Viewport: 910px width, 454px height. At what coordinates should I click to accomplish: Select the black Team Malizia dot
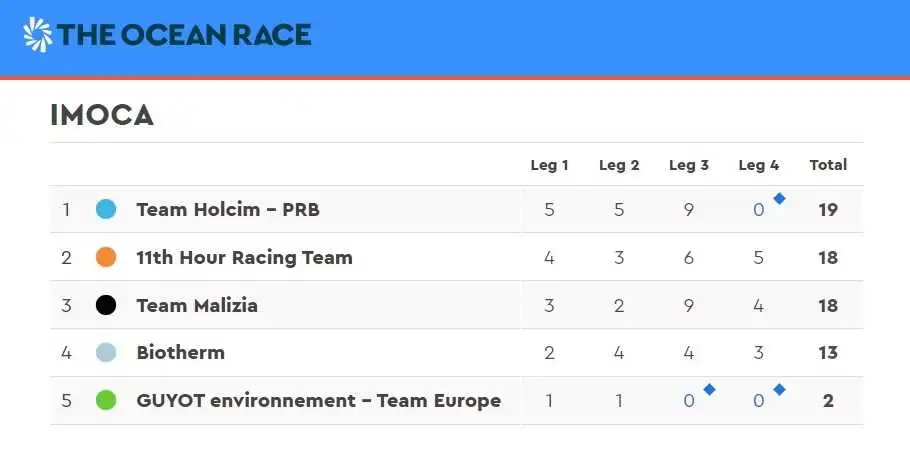point(106,305)
